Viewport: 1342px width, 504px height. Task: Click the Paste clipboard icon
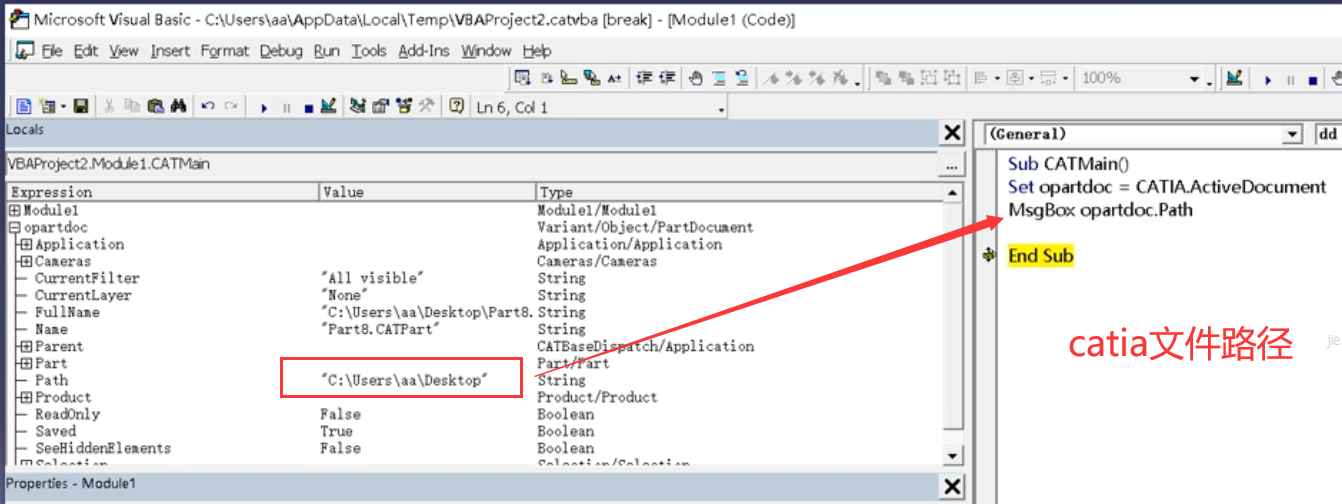(x=155, y=106)
